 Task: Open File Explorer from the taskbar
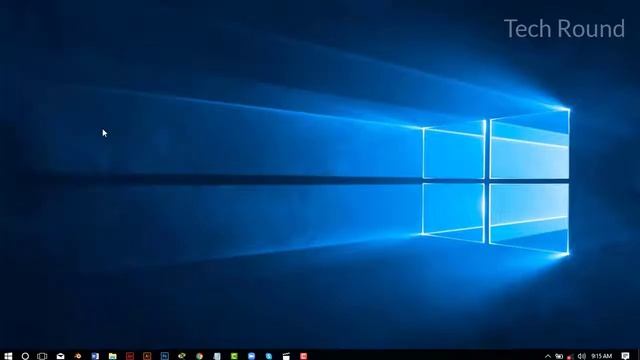(x=113, y=356)
